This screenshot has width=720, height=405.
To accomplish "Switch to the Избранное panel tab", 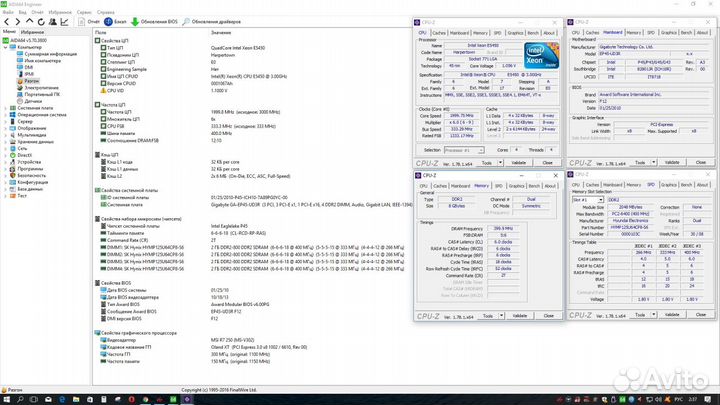I will pyautogui.click(x=32, y=32).
